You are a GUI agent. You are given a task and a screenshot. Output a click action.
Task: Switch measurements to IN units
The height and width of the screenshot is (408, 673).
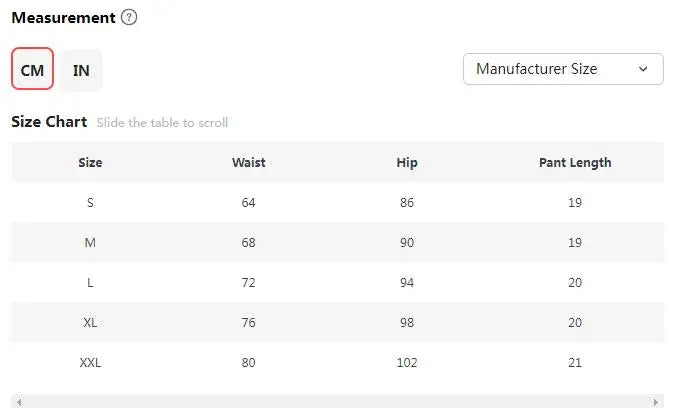click(81, 70)
